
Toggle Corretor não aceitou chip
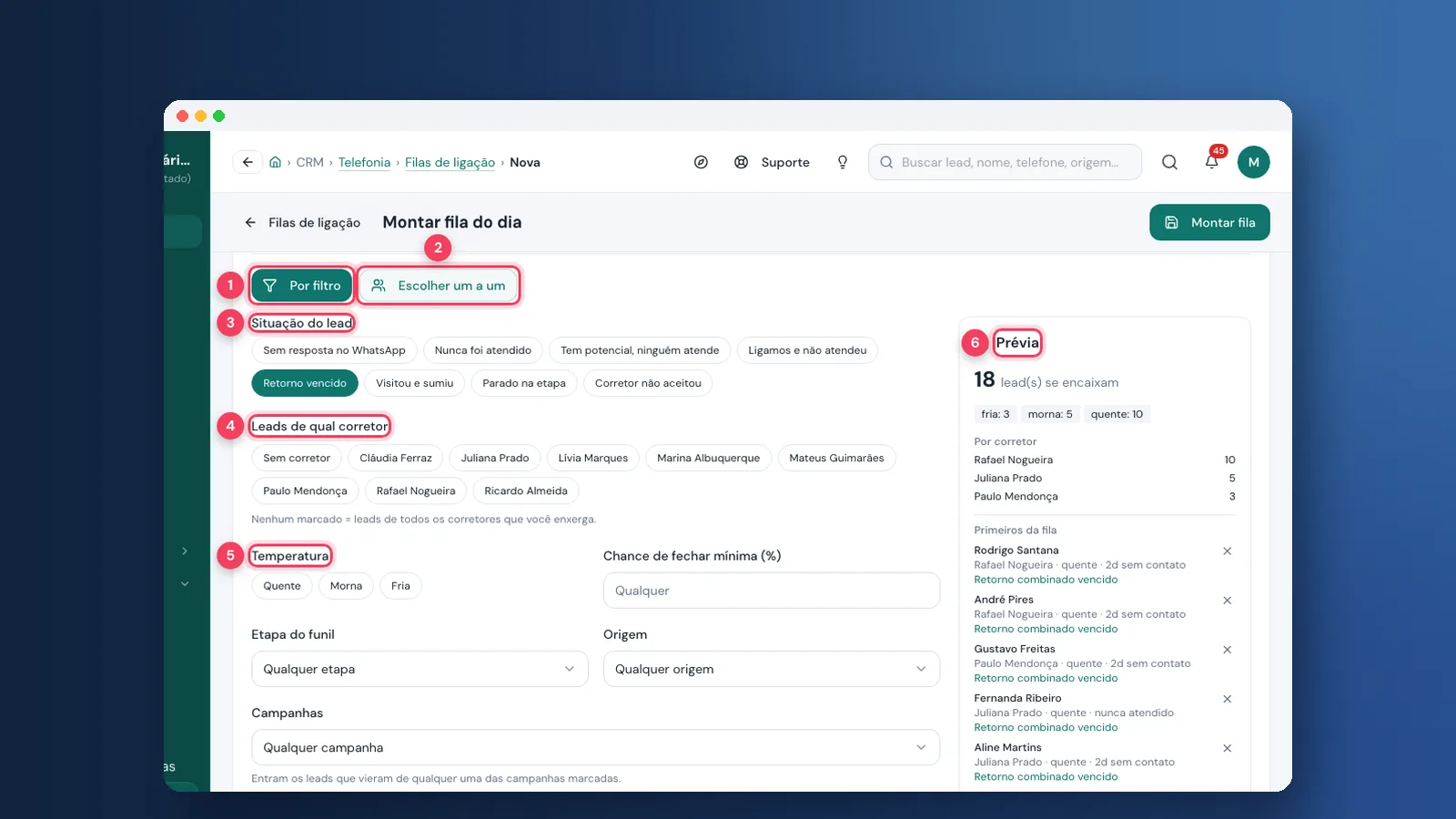[648, 383]
